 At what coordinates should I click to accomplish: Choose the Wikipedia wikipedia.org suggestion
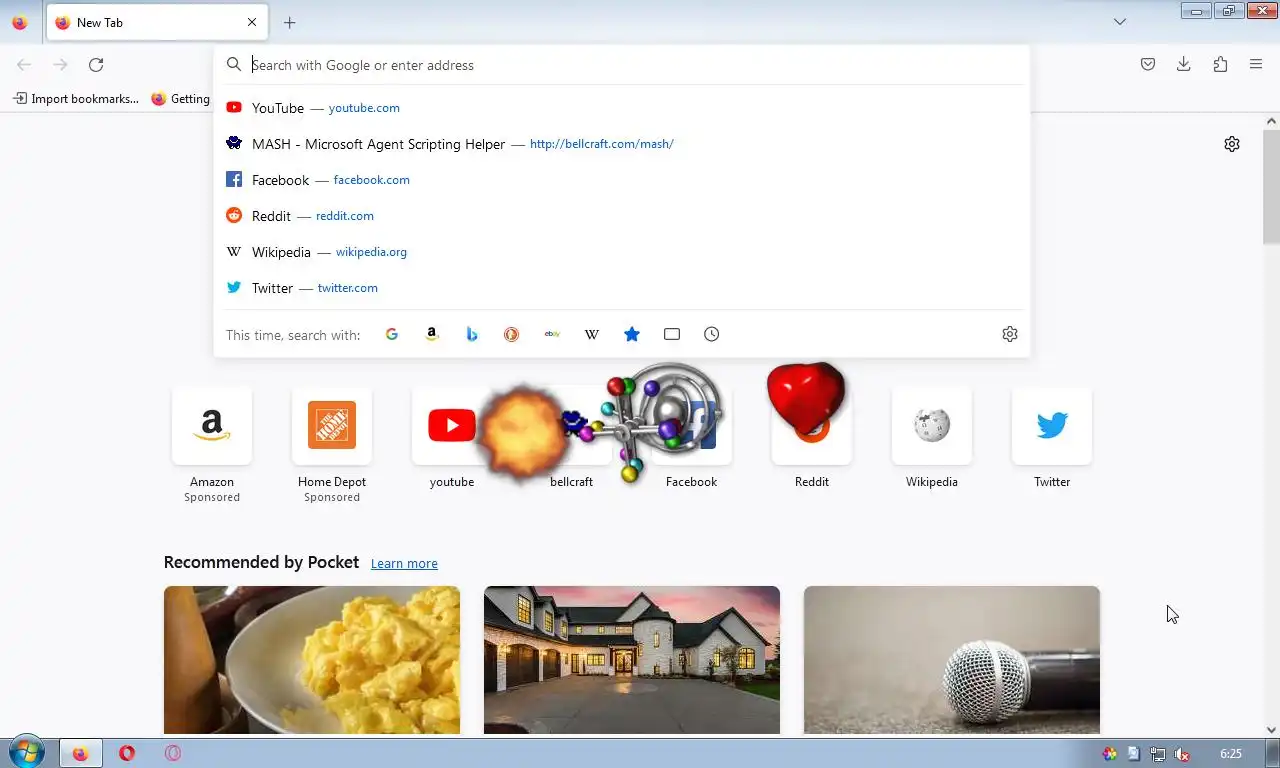(x=622, y=252)
